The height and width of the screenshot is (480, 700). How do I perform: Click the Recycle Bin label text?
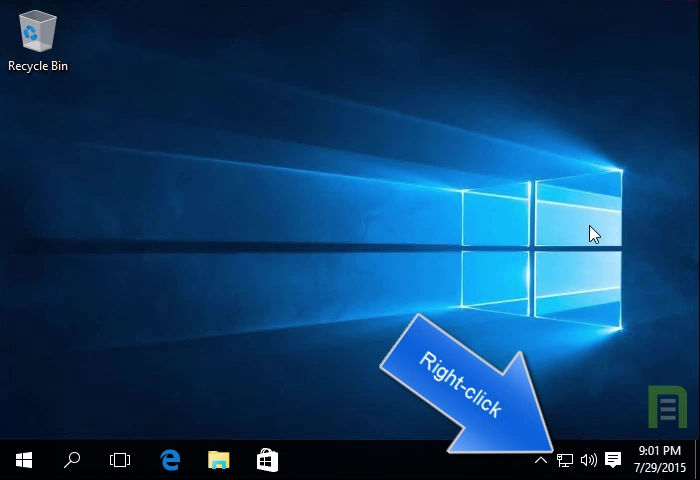click(38, 66)
